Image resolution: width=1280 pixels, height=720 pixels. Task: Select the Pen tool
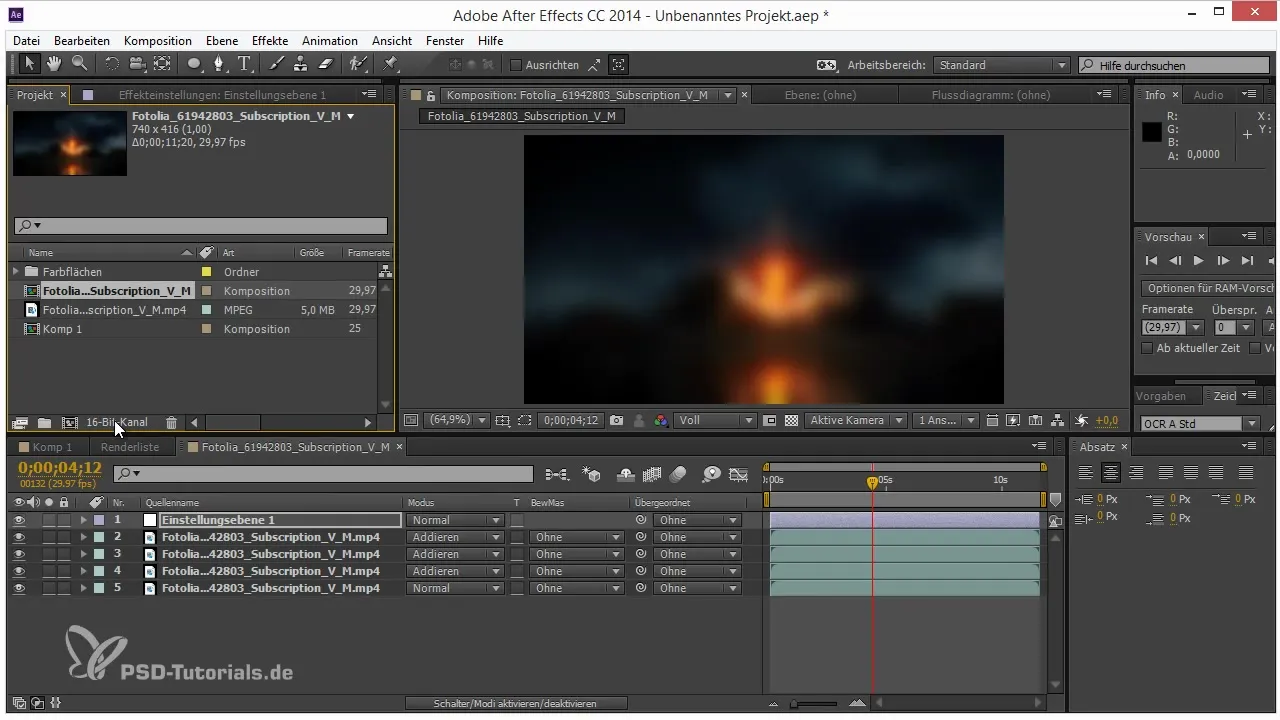pos(221,64)
